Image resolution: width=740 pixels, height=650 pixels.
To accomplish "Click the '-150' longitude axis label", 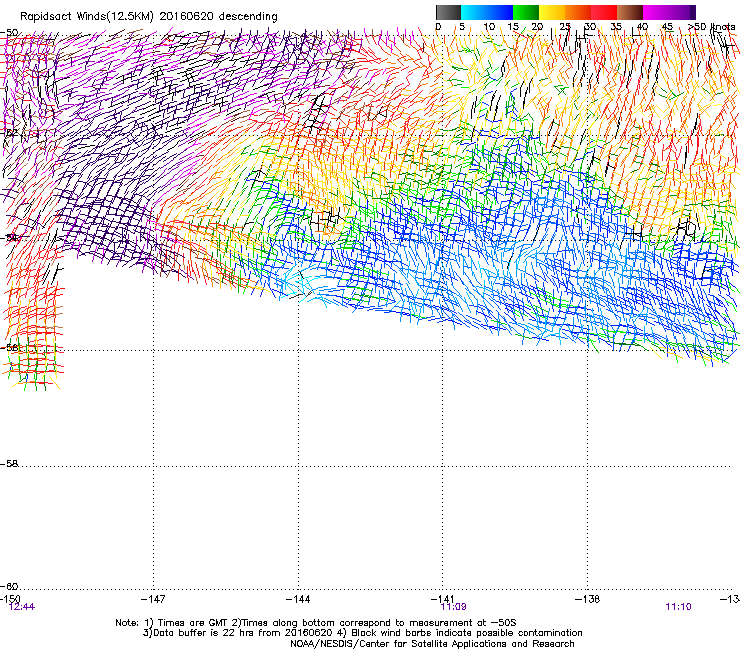I will click(10, 599).
